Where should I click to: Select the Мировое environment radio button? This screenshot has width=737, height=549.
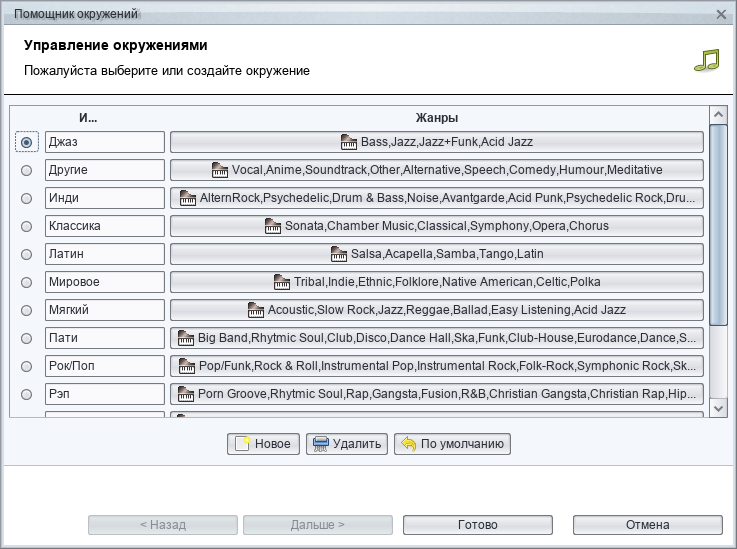pyautogui.click(x=26, y=282)
